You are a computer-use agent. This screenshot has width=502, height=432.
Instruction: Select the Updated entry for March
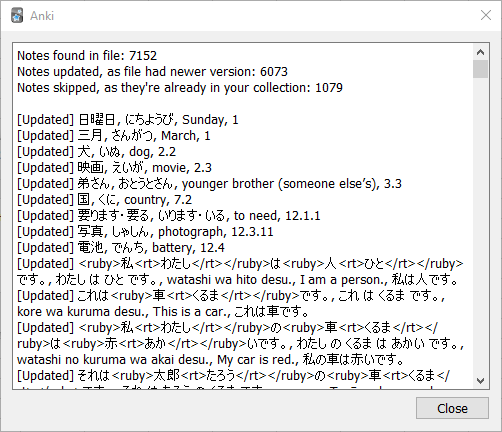pos(114,136)
